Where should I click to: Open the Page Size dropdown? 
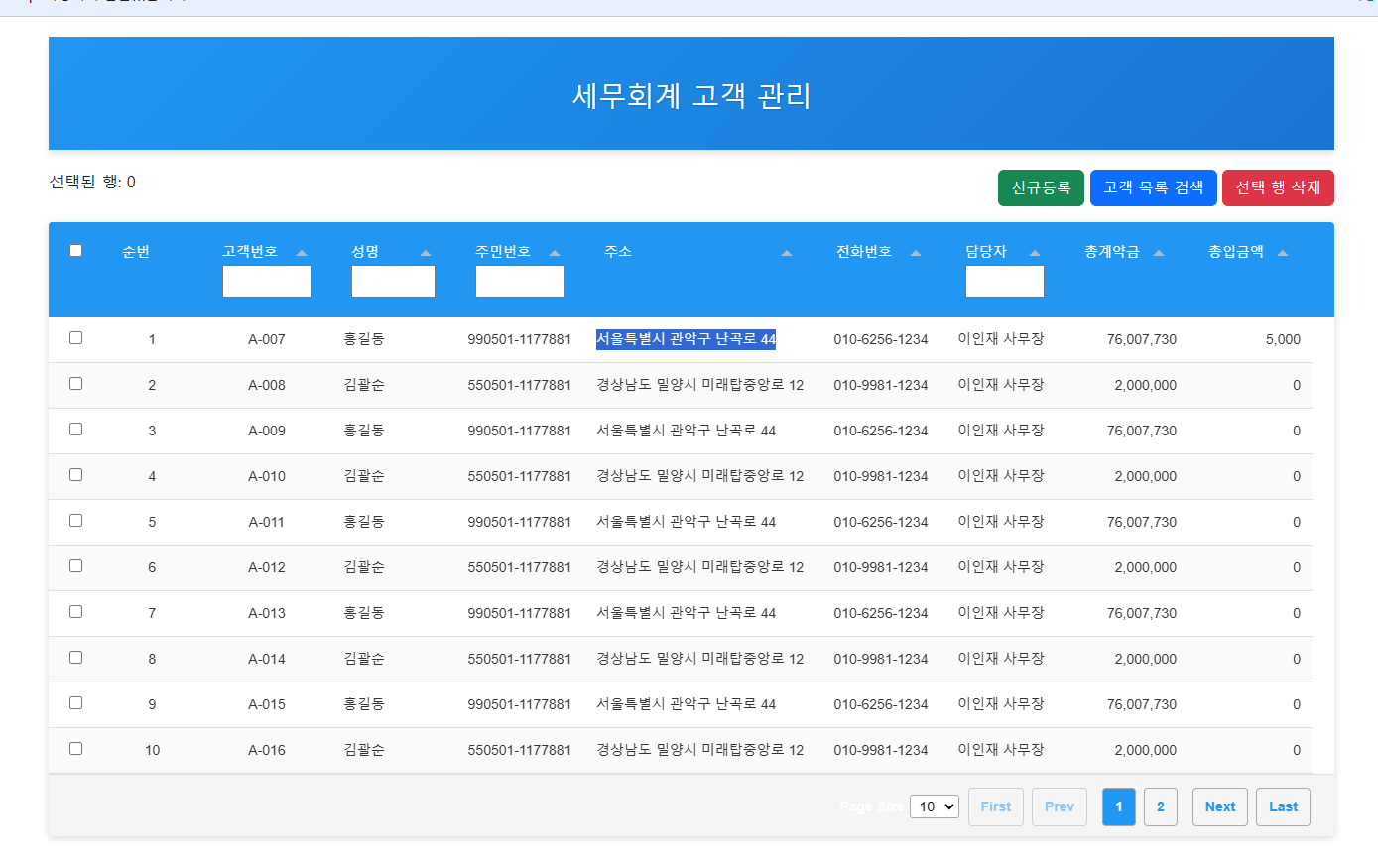click(x=934, y=806)
